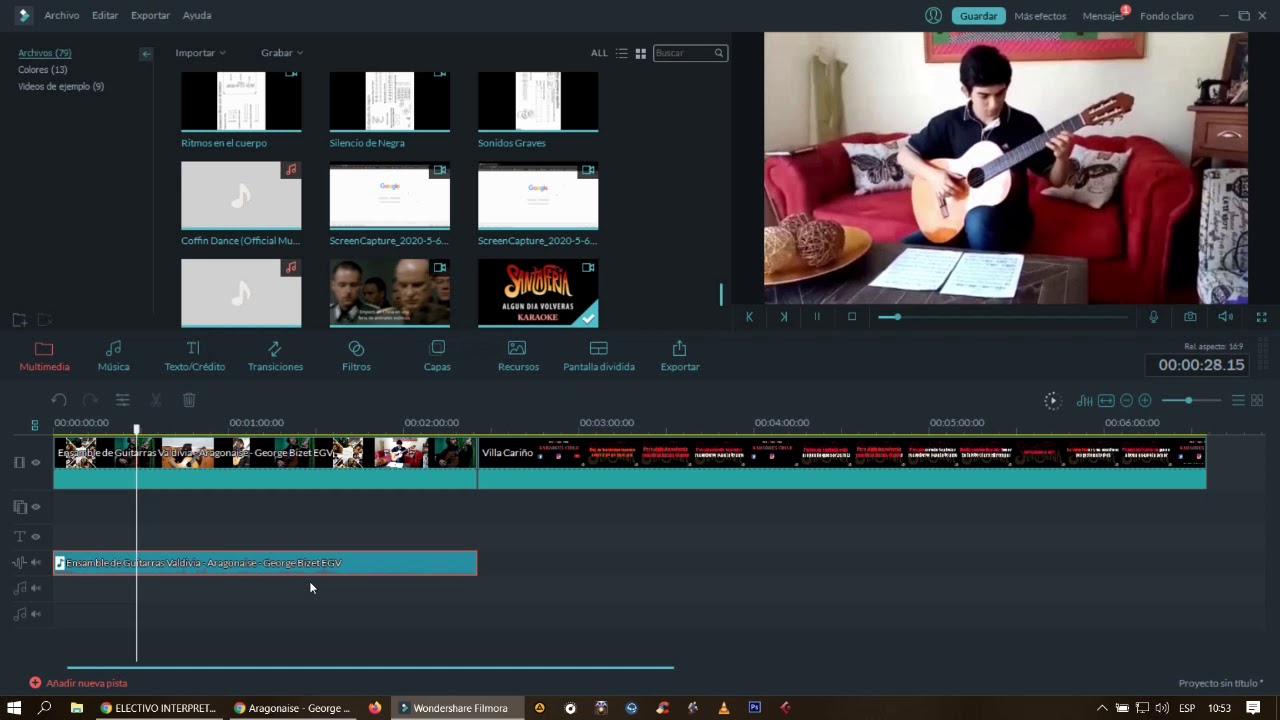Select Coffin Dance audio thumbnail
This screenshot has height=720, width=1280.
(241, 196)
